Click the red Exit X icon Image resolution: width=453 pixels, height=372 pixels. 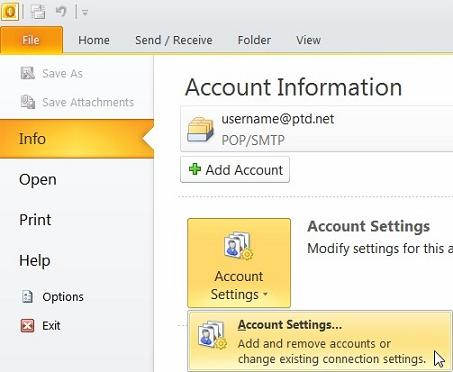click(27, 325)
